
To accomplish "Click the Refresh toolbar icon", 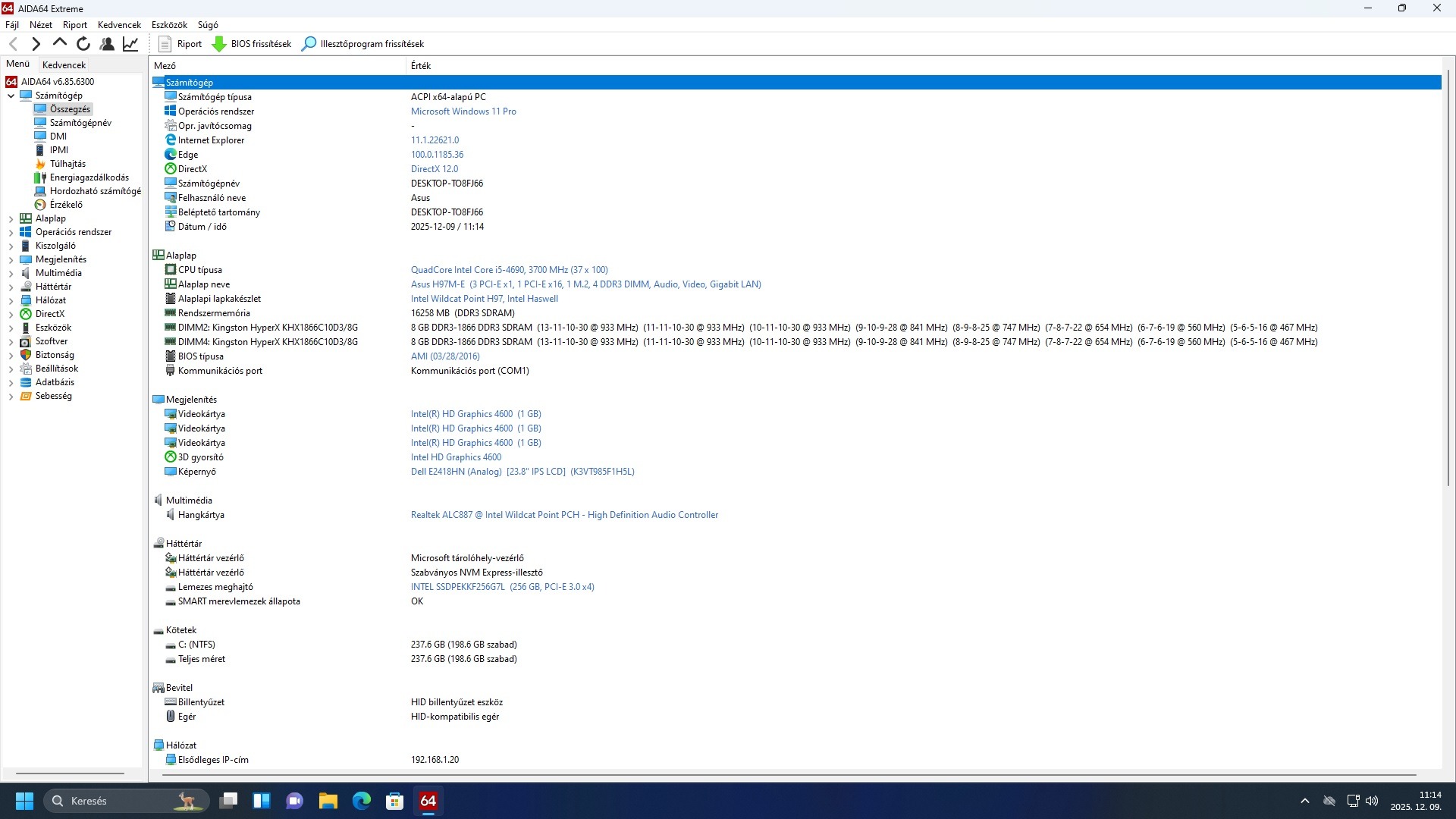I will pos(83,44).
